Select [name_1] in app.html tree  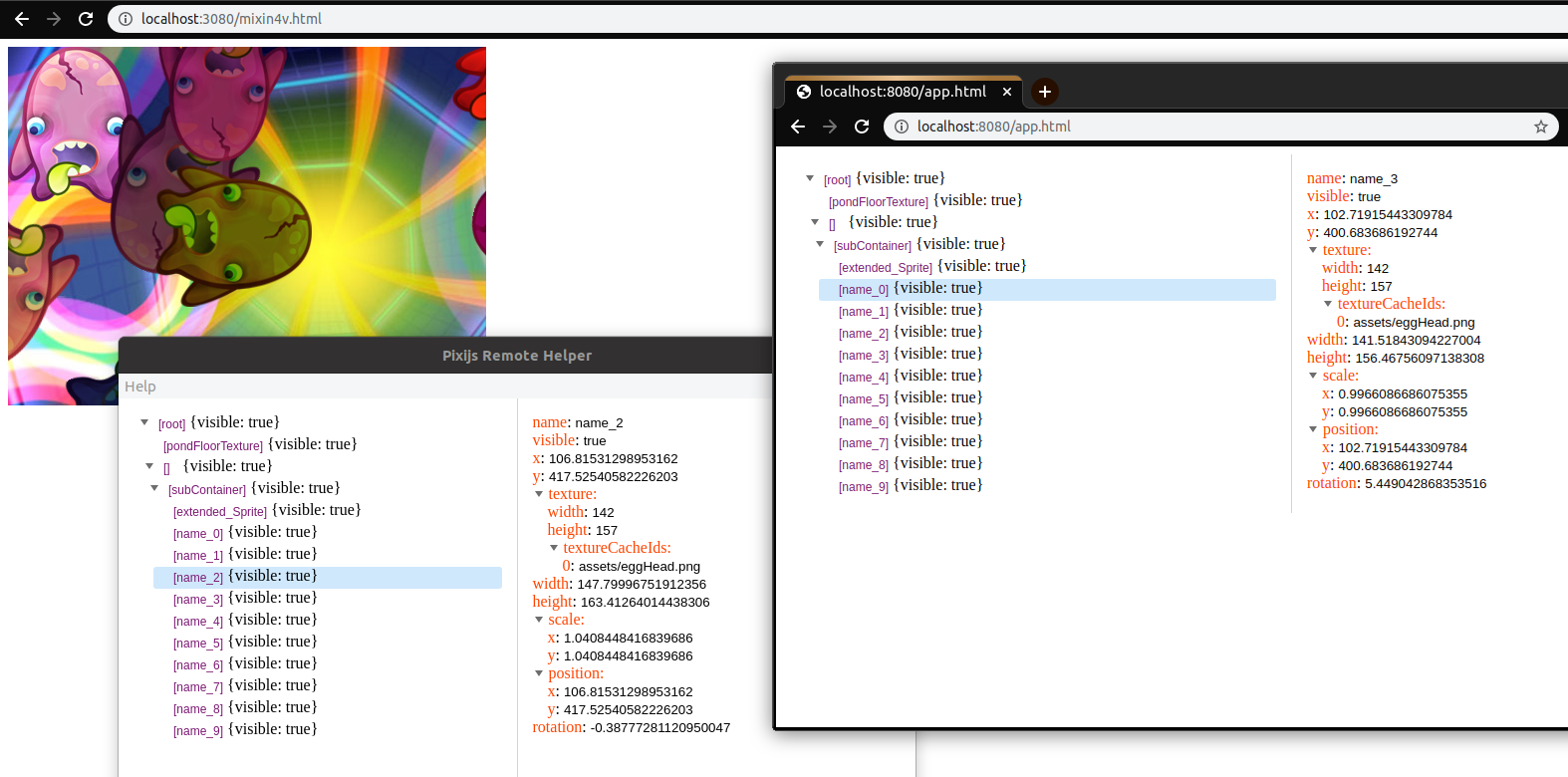point(864,311)
